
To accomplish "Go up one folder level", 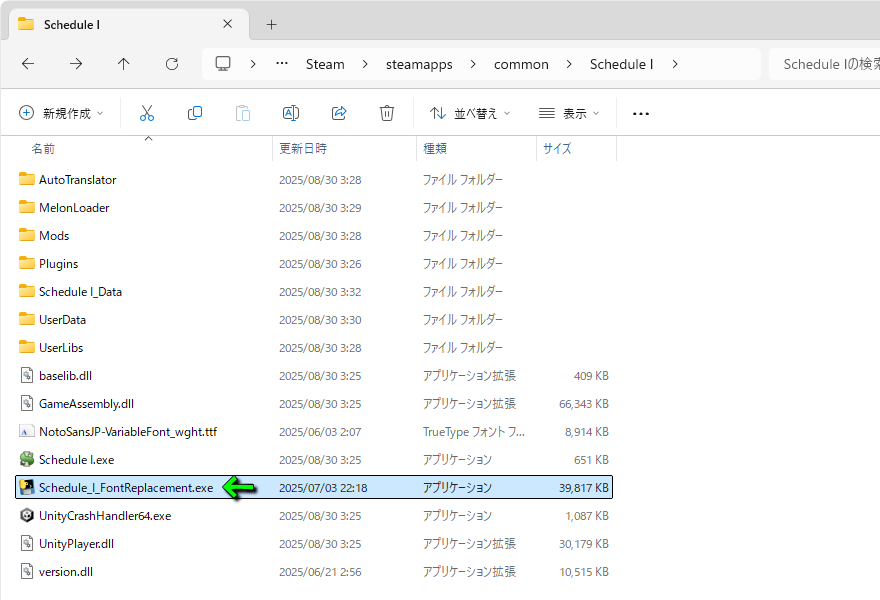I will 123,64.
